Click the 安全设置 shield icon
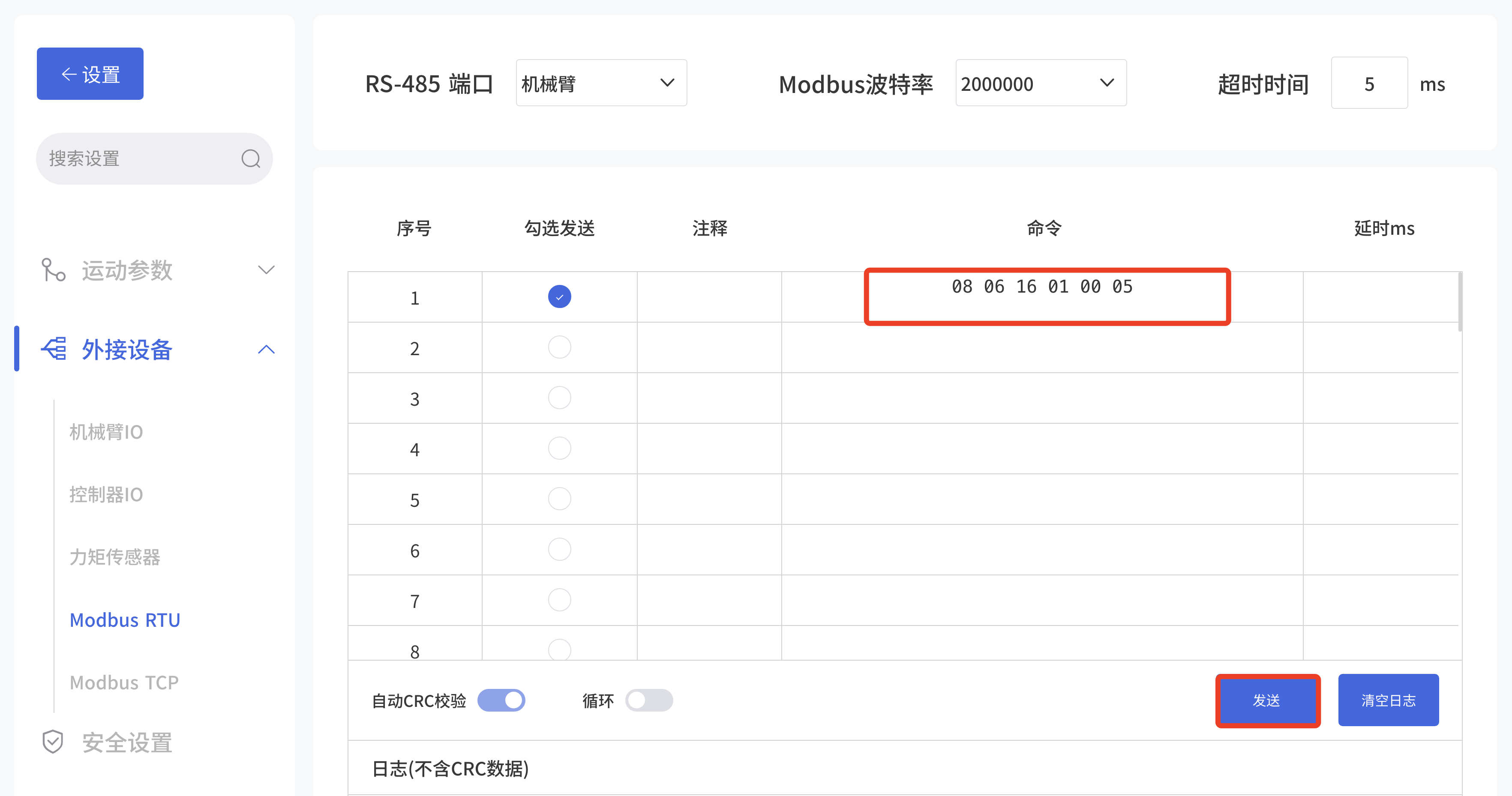 tap(53, 742)
